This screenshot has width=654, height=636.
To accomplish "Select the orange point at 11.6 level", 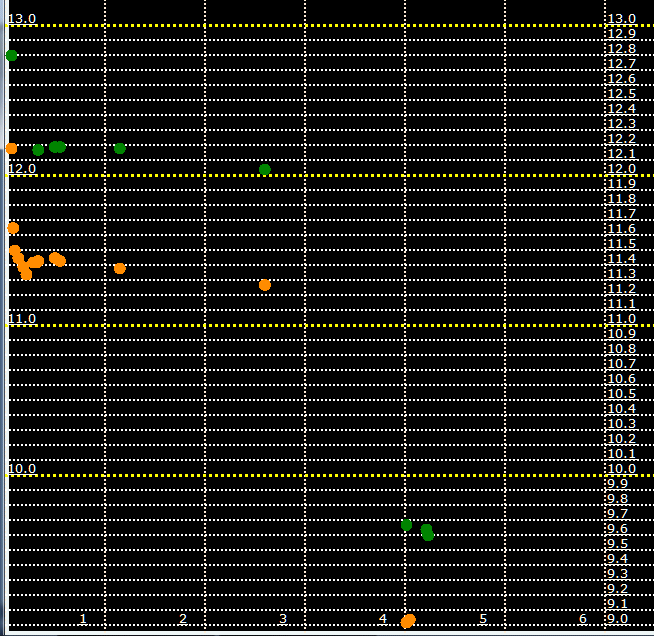I will tap(13, 228).
